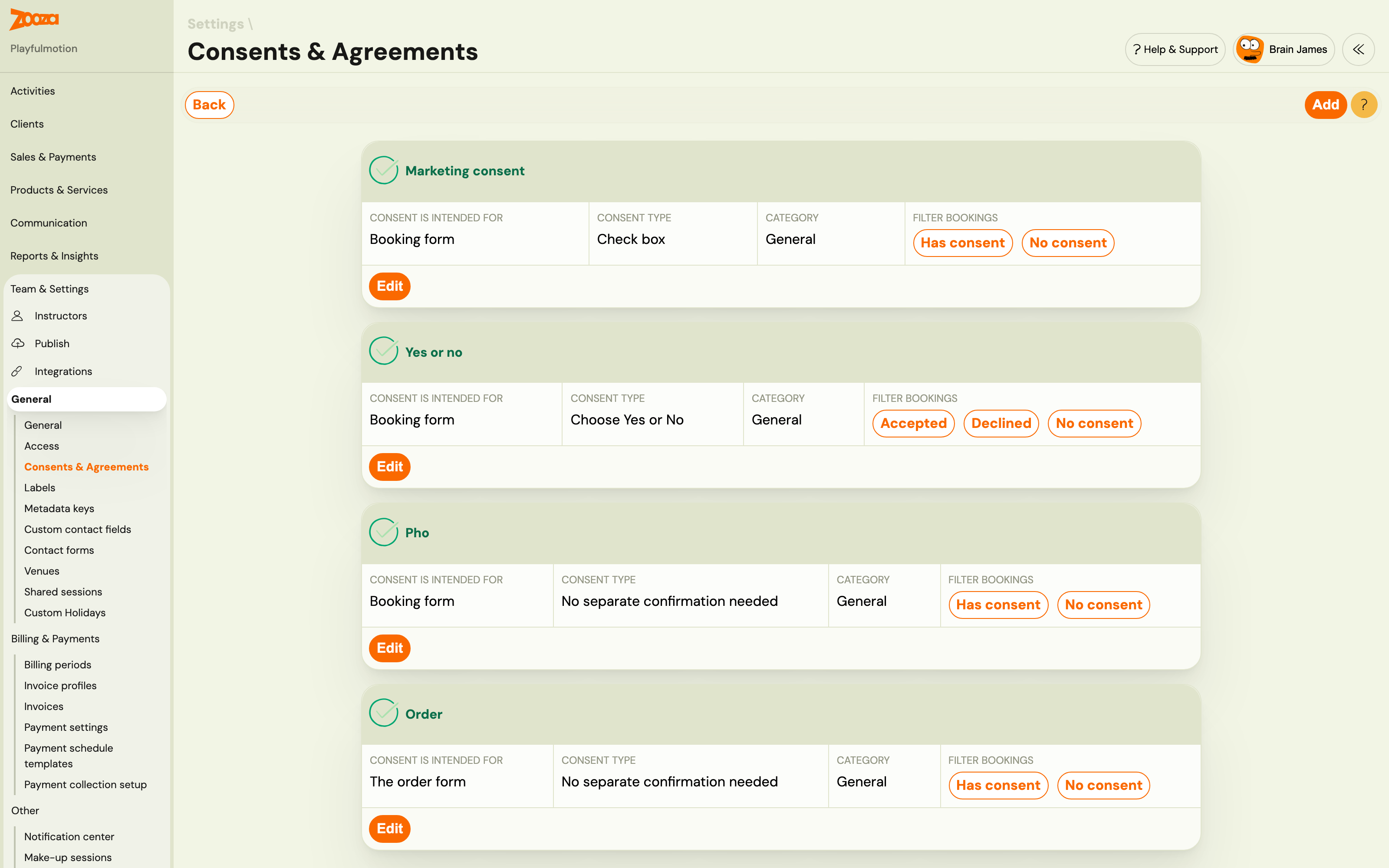Filter Yes or no by No consent

(1094, 424)
